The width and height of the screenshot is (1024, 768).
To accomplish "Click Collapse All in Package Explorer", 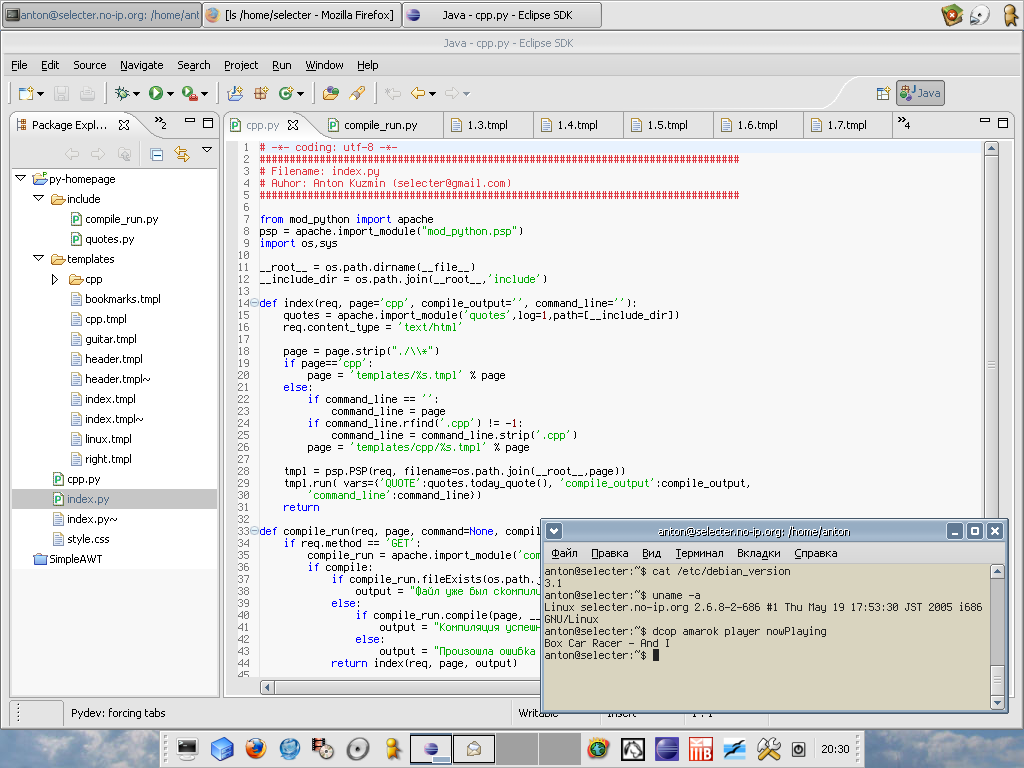I will (157, 154).
